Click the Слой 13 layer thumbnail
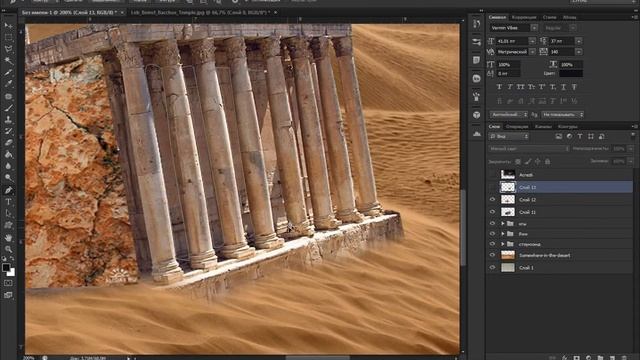 tap(508, 187)
